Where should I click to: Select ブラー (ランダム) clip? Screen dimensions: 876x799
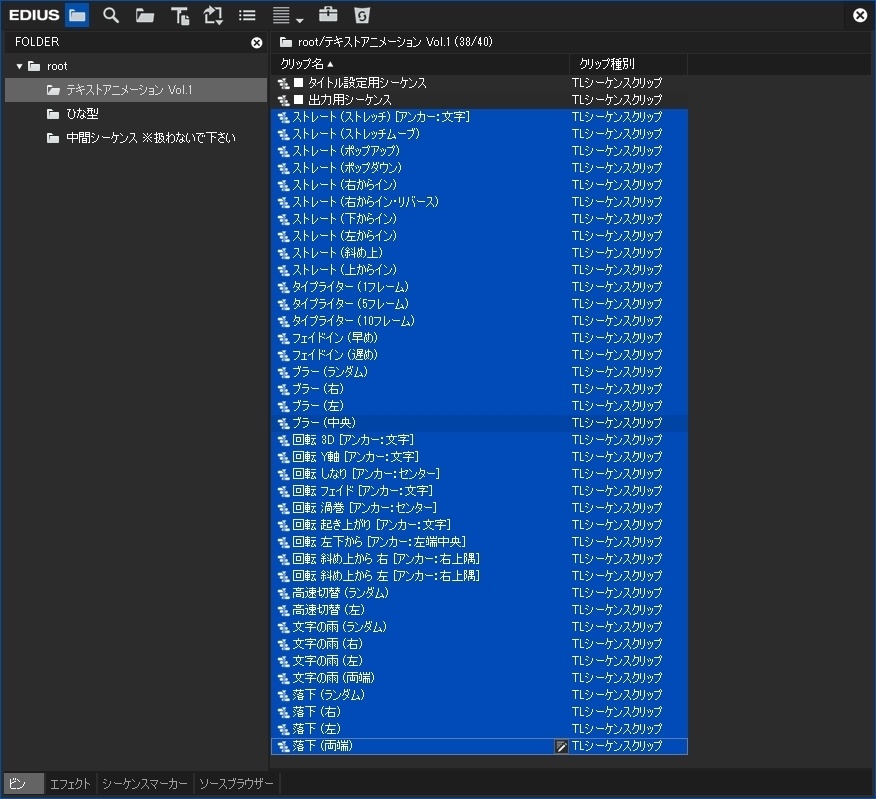point(479,372)
